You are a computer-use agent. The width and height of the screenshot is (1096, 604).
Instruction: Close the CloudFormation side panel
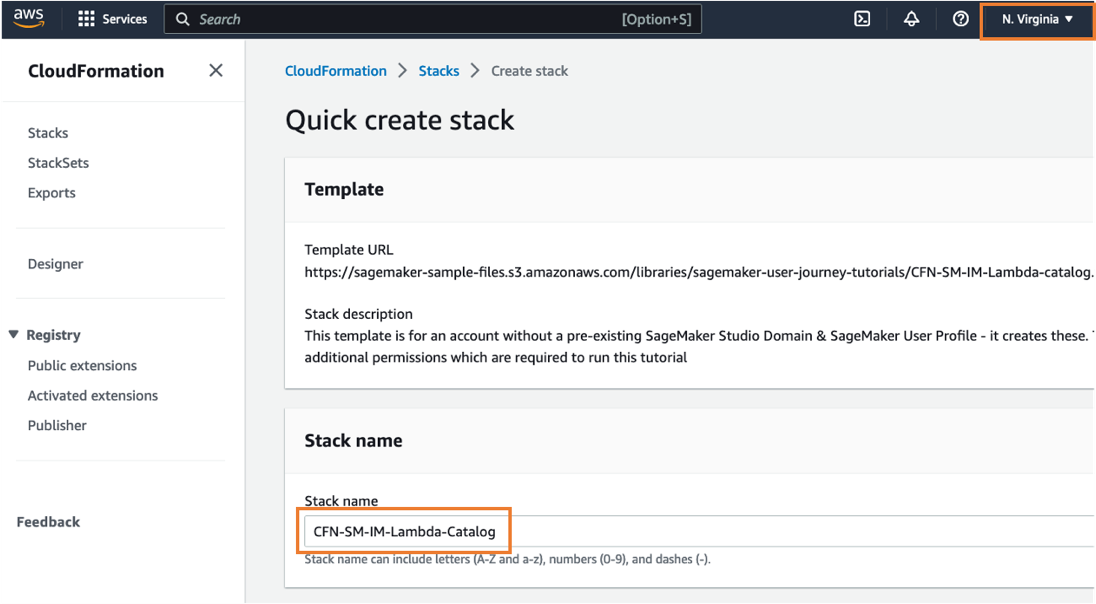tap(215, 70)
